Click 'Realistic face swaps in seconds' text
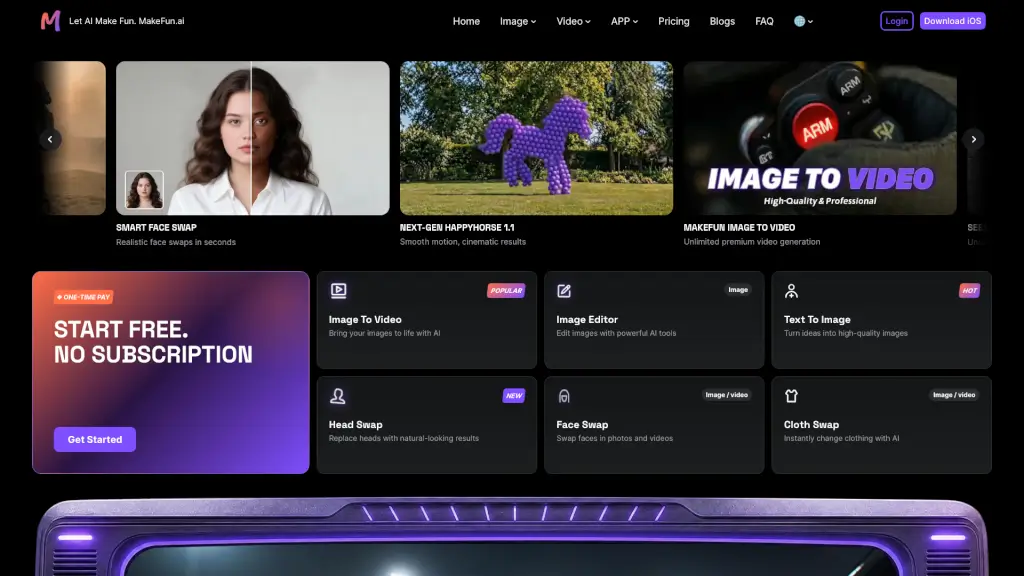The height and width of the screenshot is (576, 1024). pyautogui.click(x=176, y=242)
